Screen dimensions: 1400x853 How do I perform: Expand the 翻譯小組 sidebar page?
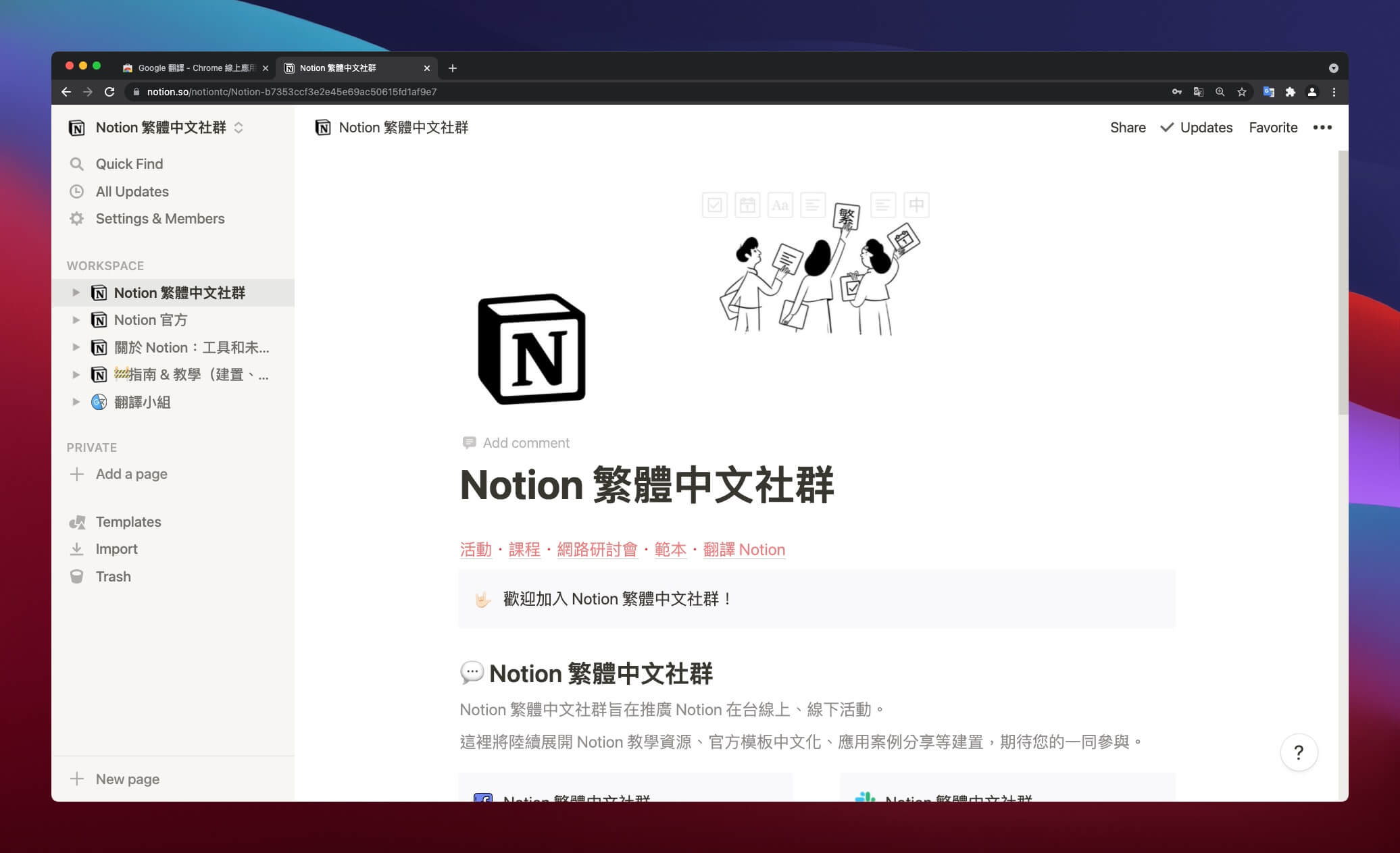pyautogui.click(x=76, y=403)
